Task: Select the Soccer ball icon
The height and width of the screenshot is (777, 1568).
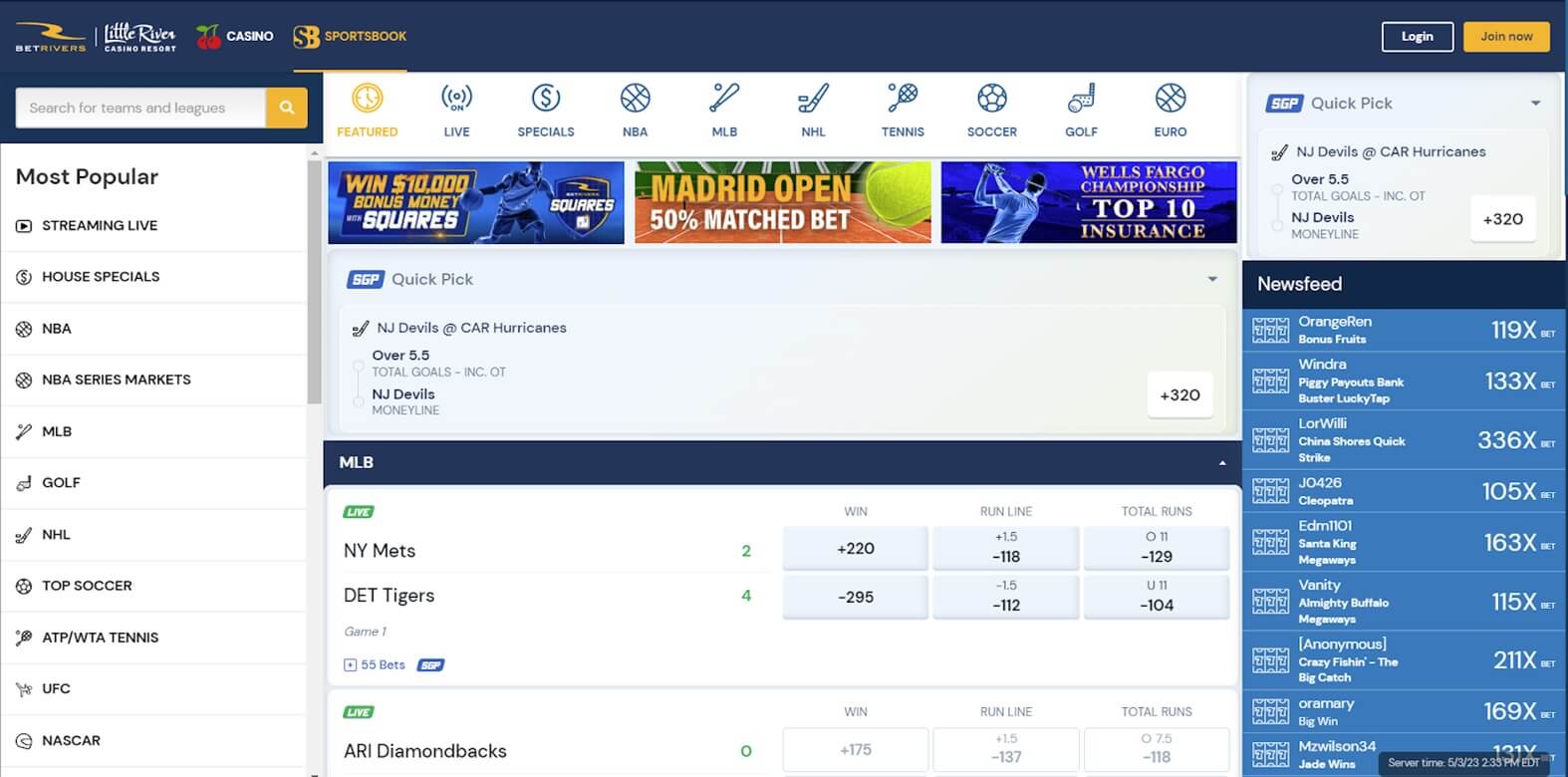Action: coord(992,98)
